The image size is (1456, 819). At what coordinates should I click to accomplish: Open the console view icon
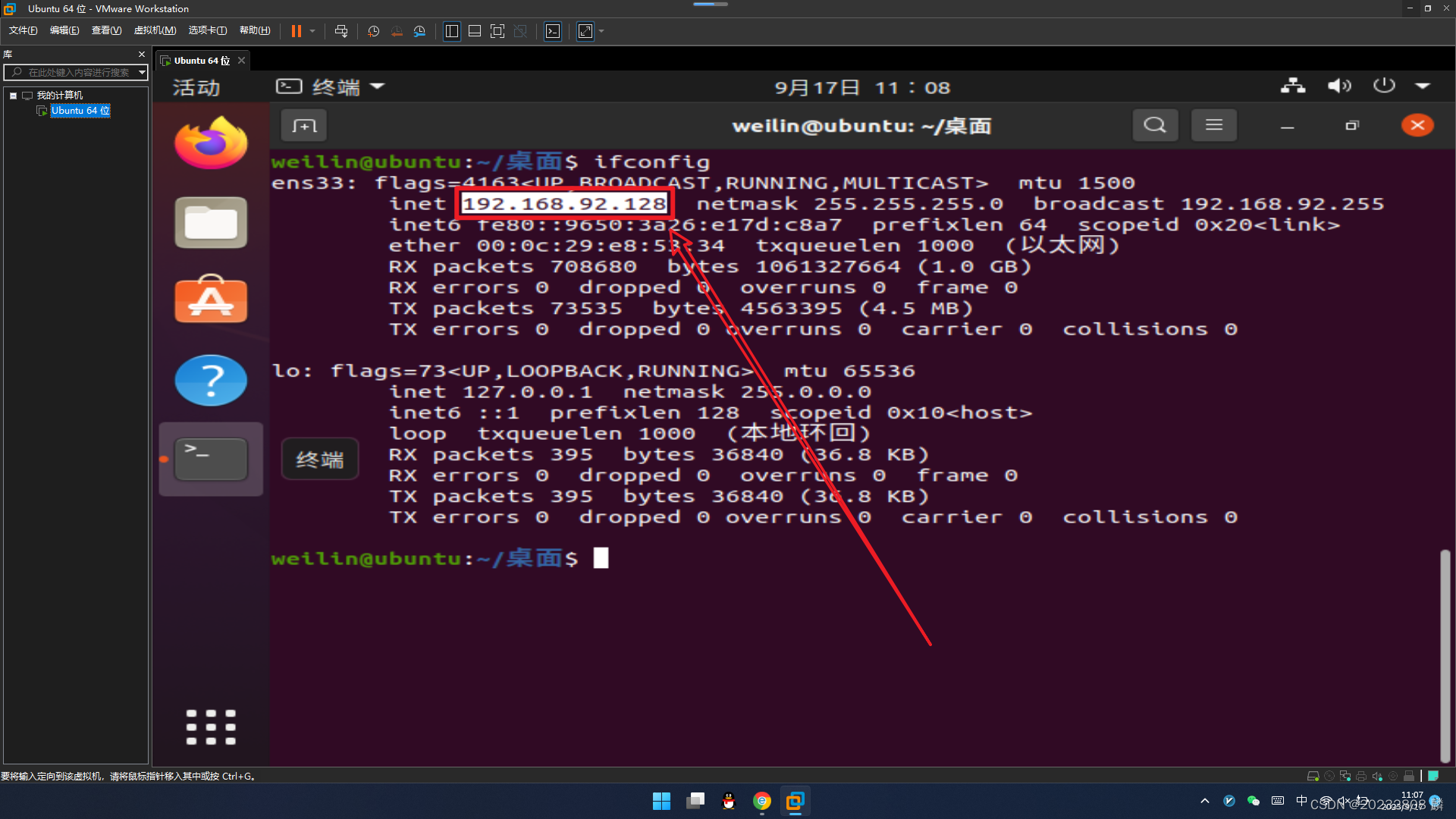pos(553,31)
